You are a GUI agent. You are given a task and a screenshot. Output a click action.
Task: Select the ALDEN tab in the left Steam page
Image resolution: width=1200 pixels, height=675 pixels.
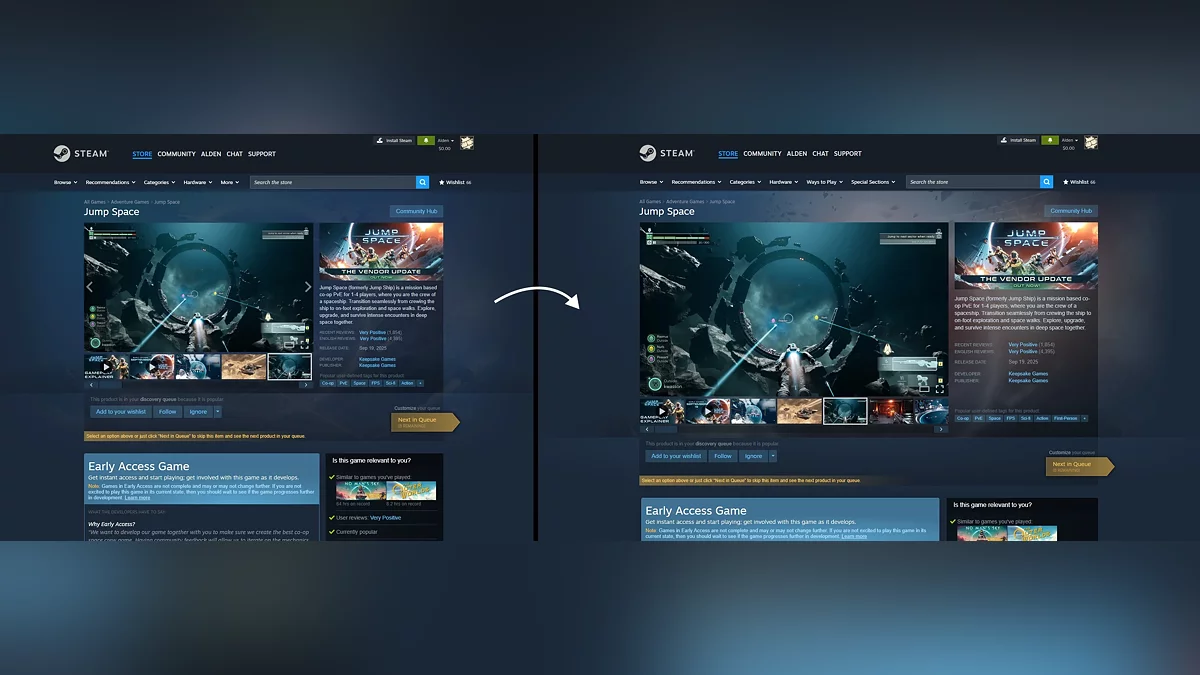pos(211,154)
